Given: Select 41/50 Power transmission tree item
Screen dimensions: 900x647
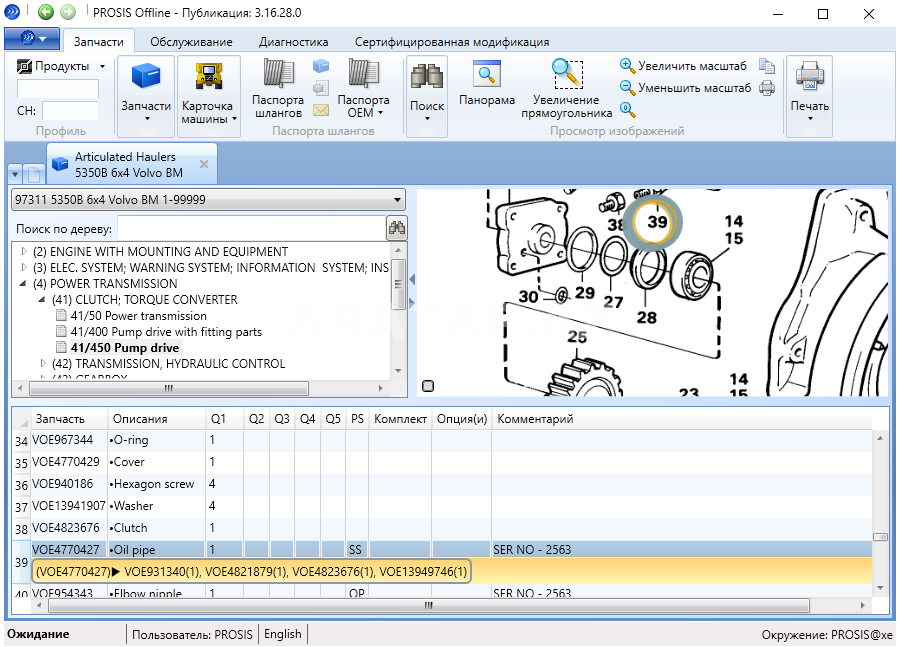Looking at the screenshot, I should [x=138, y=316].
